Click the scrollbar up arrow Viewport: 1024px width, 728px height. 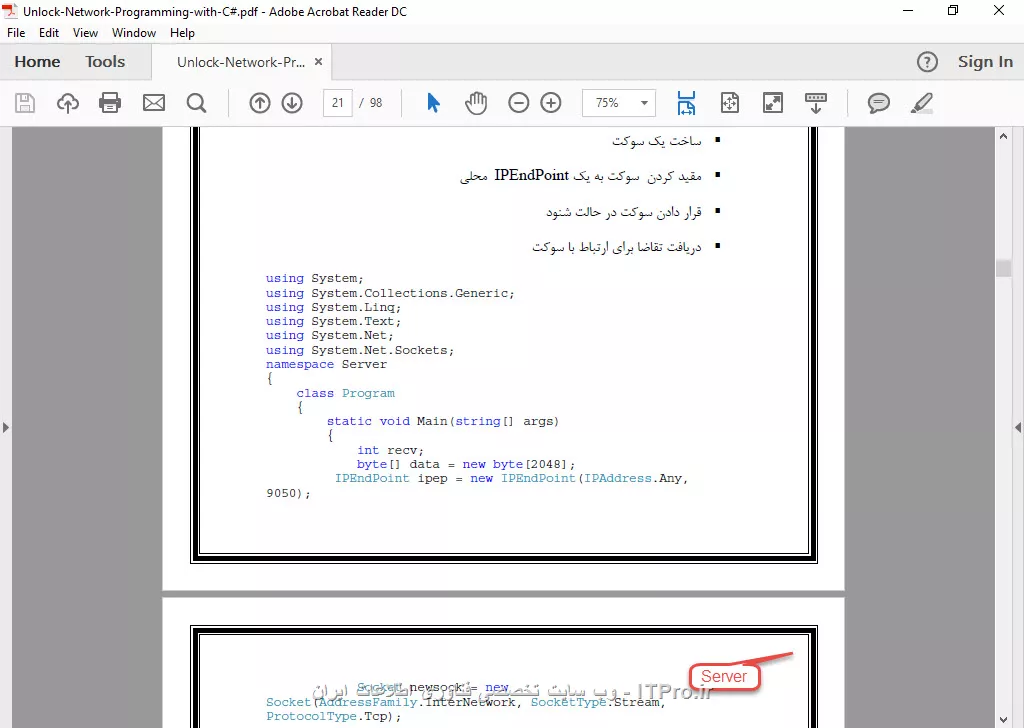click(1003, 136)
